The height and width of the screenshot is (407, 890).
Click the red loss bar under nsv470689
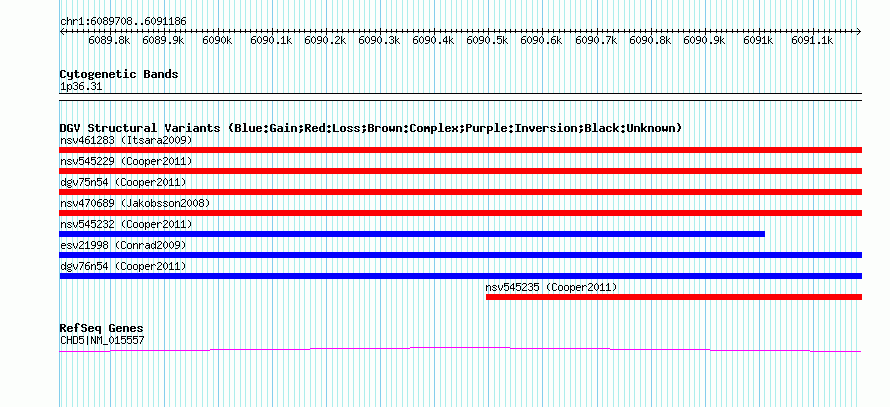point(460,213)
